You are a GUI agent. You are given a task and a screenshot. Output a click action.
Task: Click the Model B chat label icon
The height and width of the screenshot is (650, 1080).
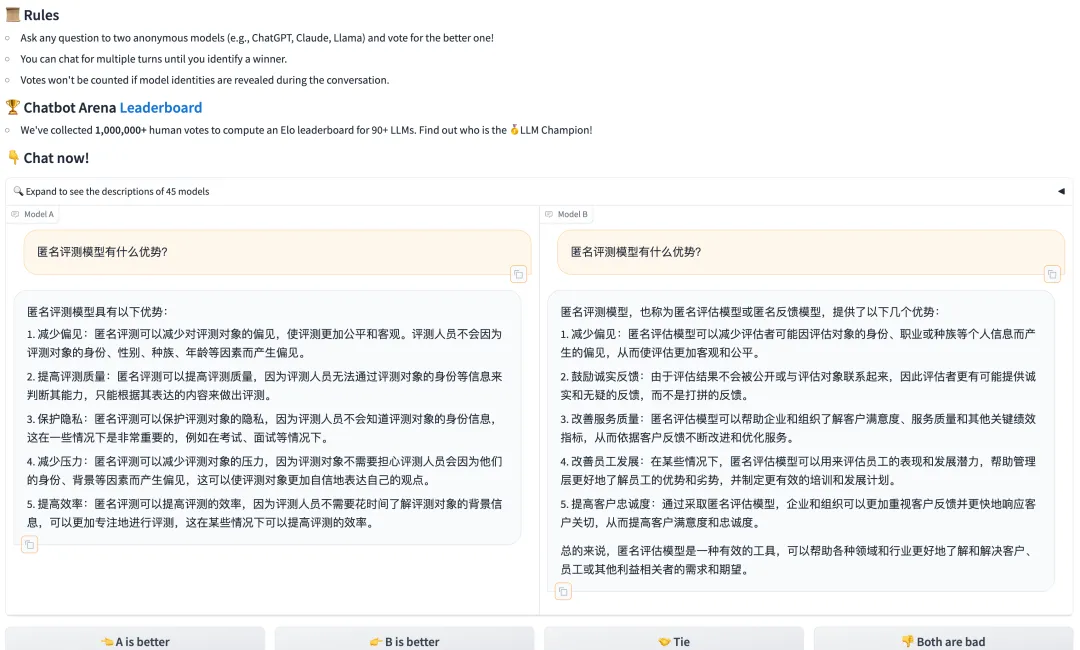(549, 214)
